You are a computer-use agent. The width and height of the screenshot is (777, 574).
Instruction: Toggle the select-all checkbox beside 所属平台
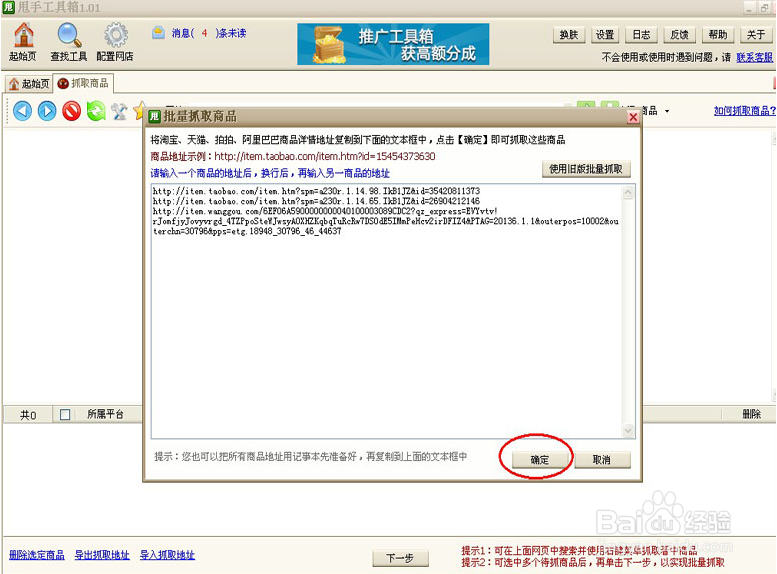pyautogui.click(x=65, y=414)
